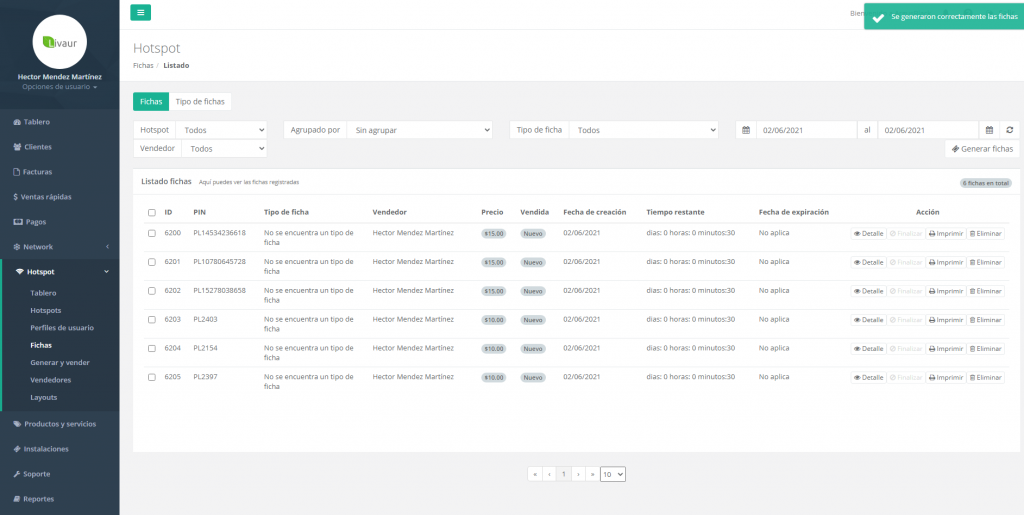This screenshot has width=1024, height=515.
Task: Click the end date field after 'al'
Action: pos(928,130)
